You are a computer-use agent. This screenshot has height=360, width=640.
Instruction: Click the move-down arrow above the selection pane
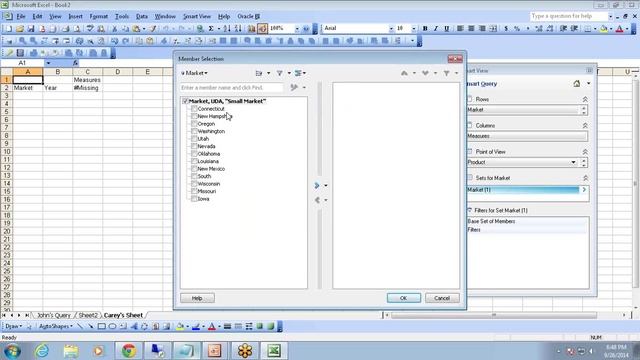click(425, 73)
